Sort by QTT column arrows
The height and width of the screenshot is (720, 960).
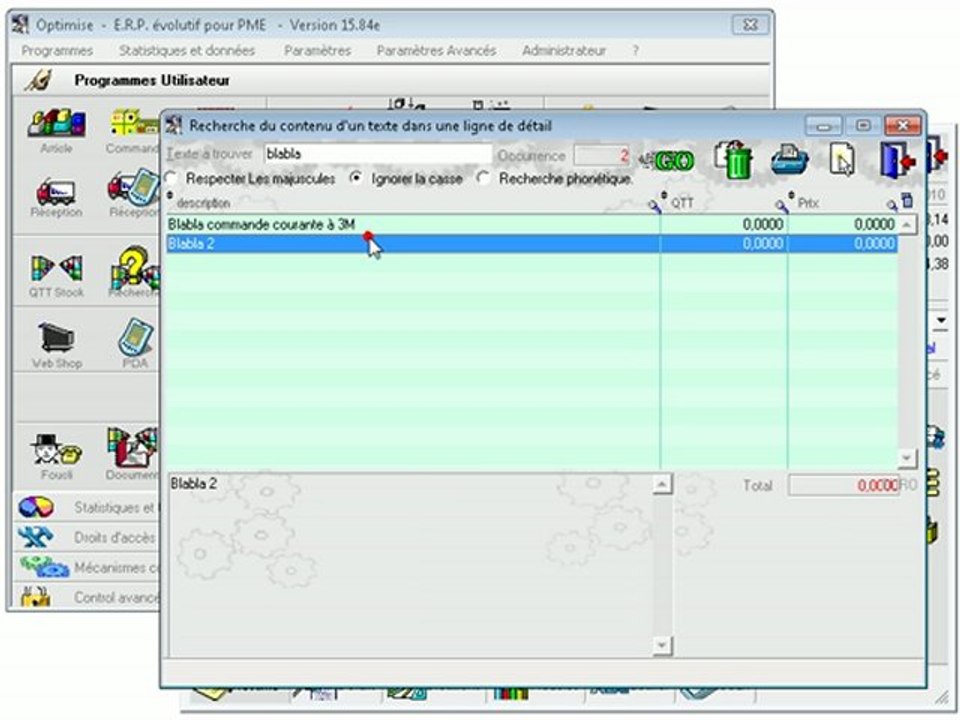point(664,196)
